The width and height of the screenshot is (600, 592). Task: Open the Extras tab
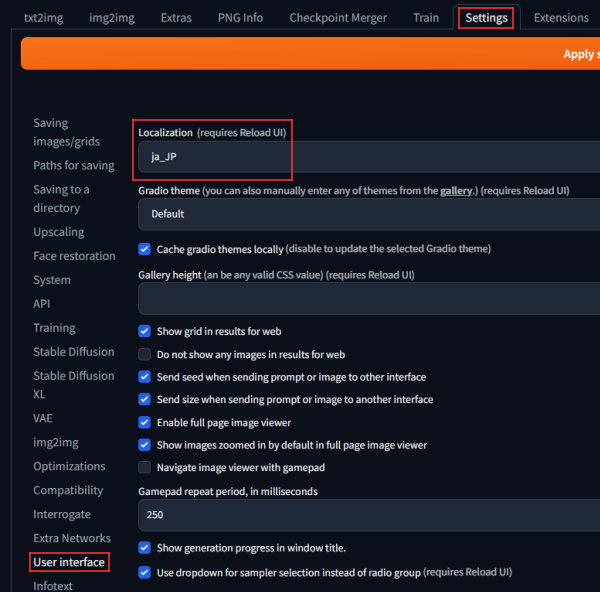click(x=176, y=18)
